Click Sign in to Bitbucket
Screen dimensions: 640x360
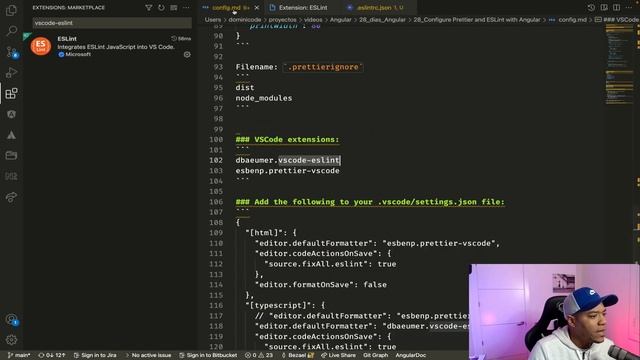pos(208,355)
